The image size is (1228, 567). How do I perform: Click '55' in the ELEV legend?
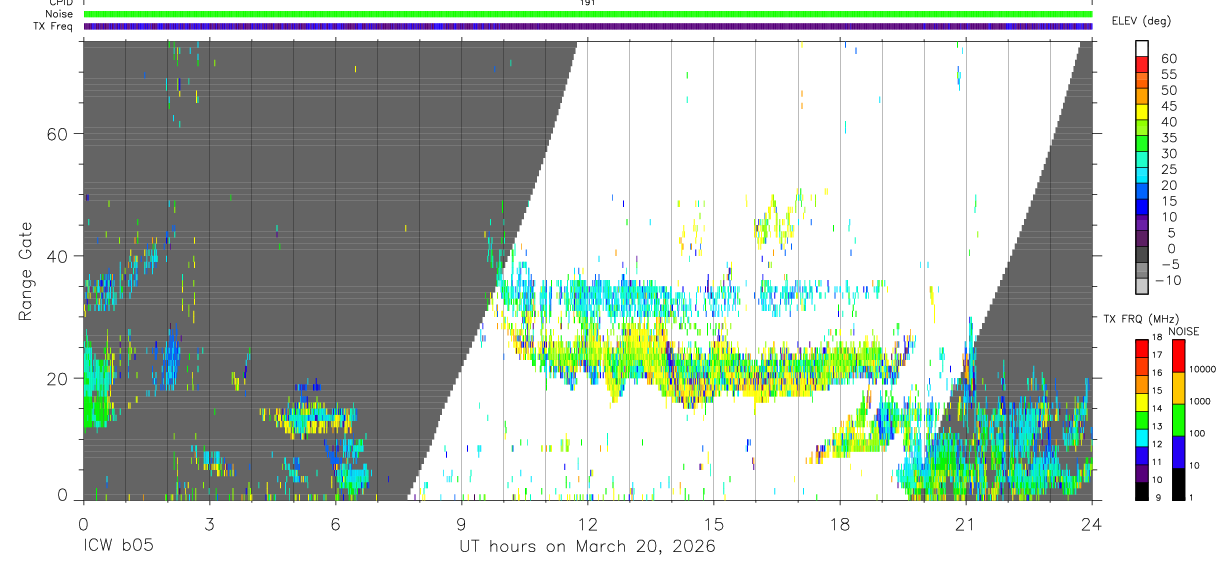(1168, 74)
